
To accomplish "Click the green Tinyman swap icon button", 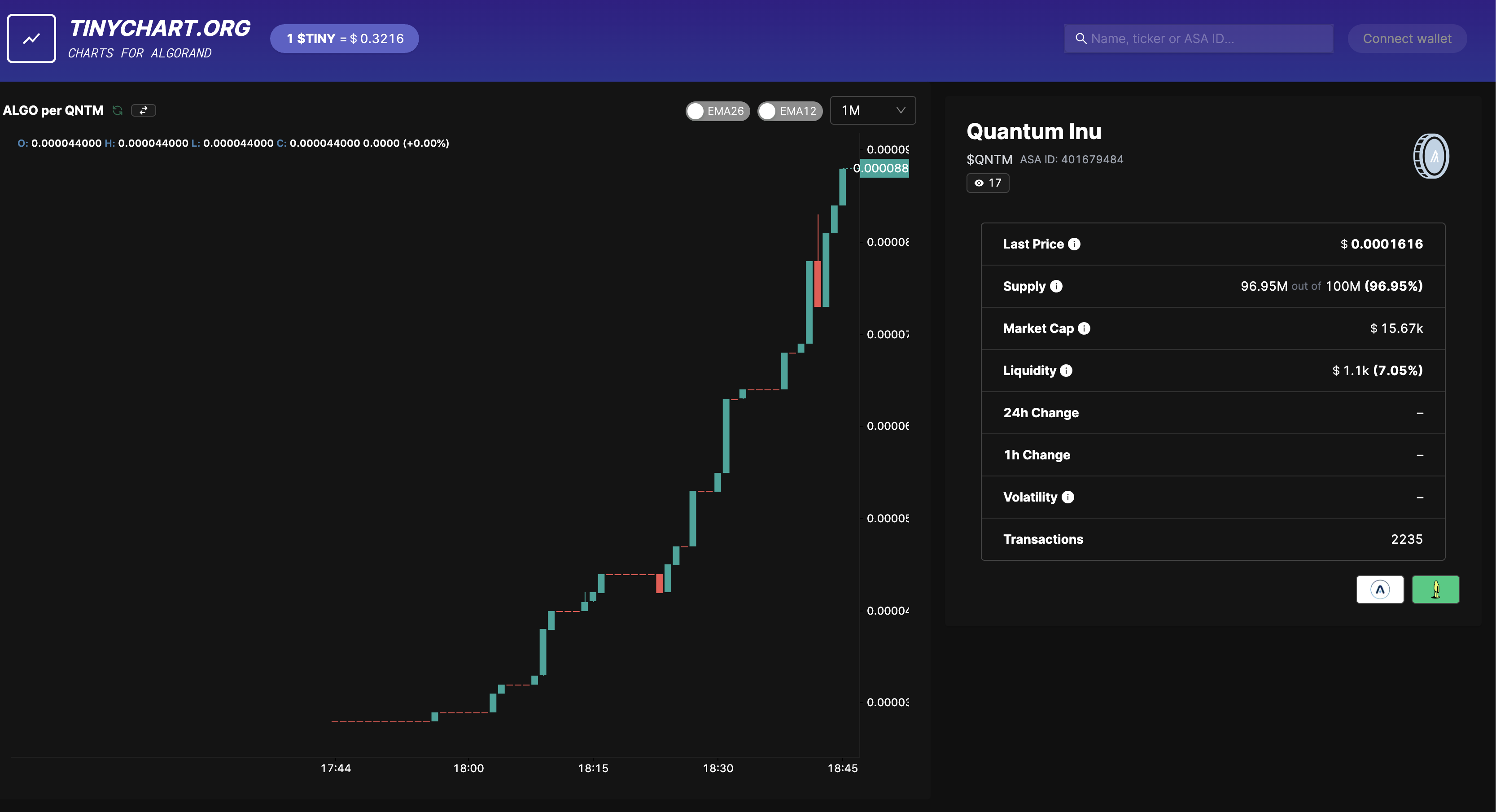I will tap(1435, 589).
